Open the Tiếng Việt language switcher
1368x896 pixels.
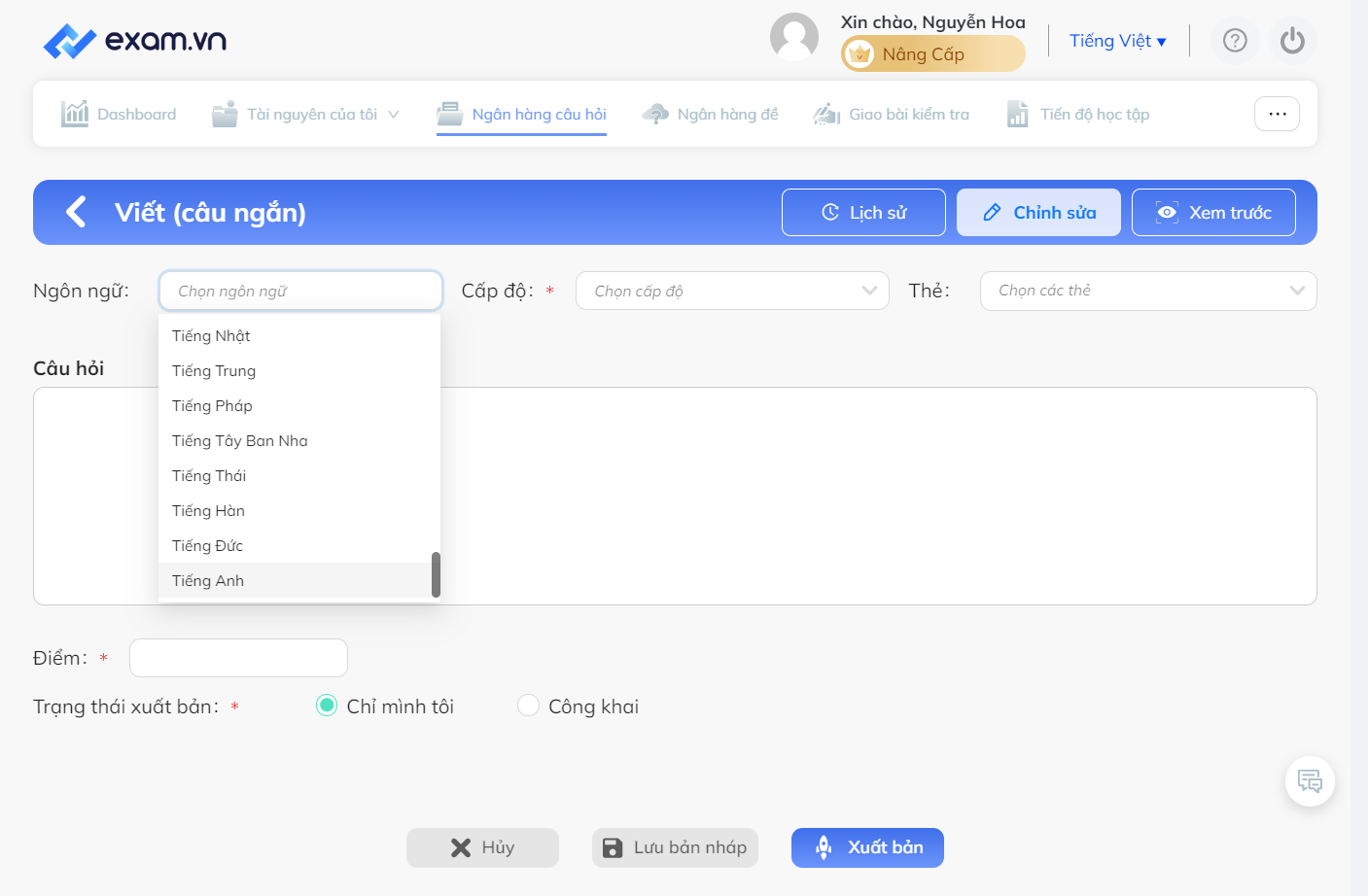click(x=1118, y=41)
